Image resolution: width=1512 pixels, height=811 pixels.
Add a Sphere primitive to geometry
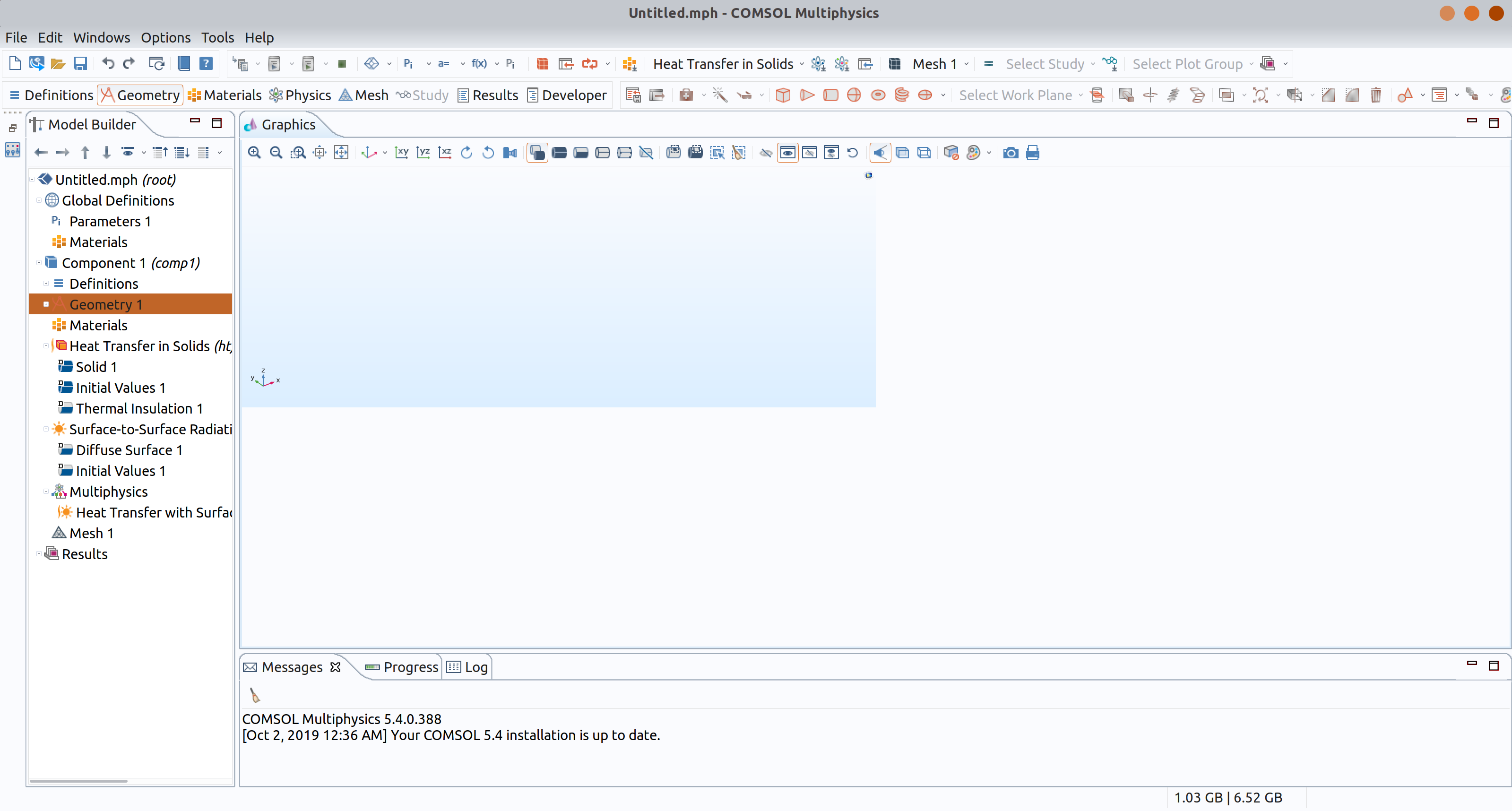[854, 95]
